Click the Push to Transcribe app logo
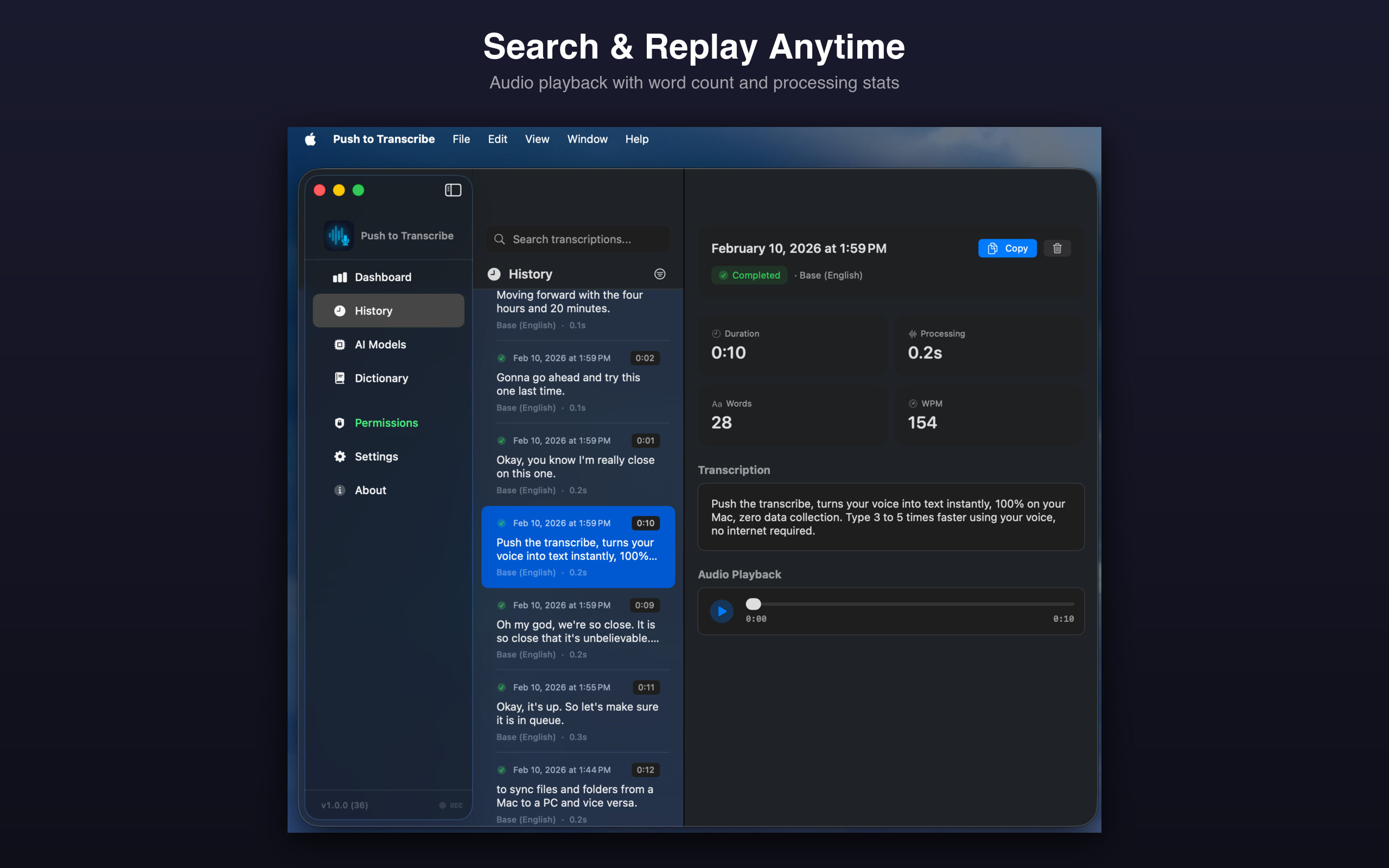The width and height of the screenshot is (1389, 868). coord(339,235)
